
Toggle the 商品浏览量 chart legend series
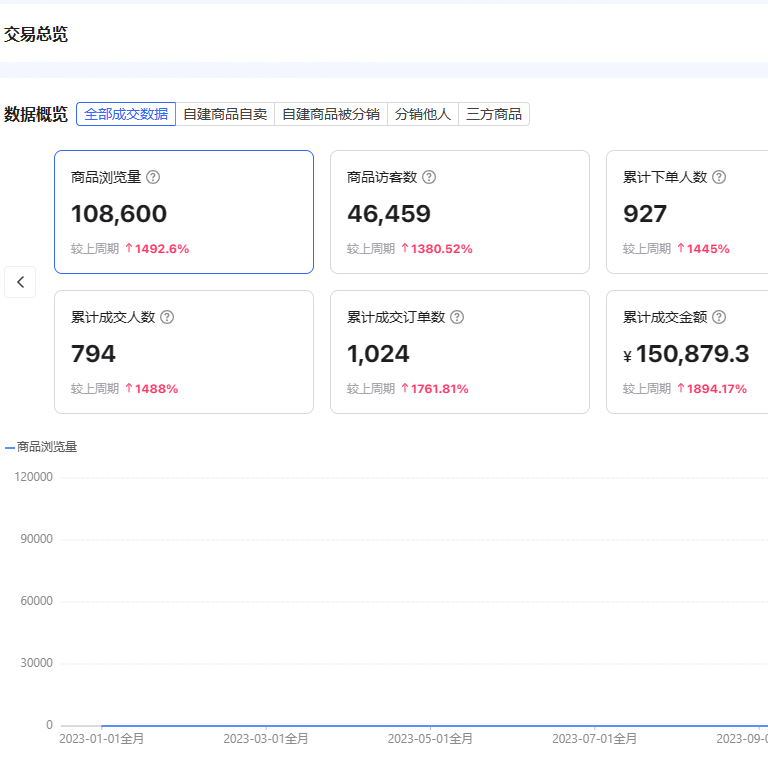[41, 447]
